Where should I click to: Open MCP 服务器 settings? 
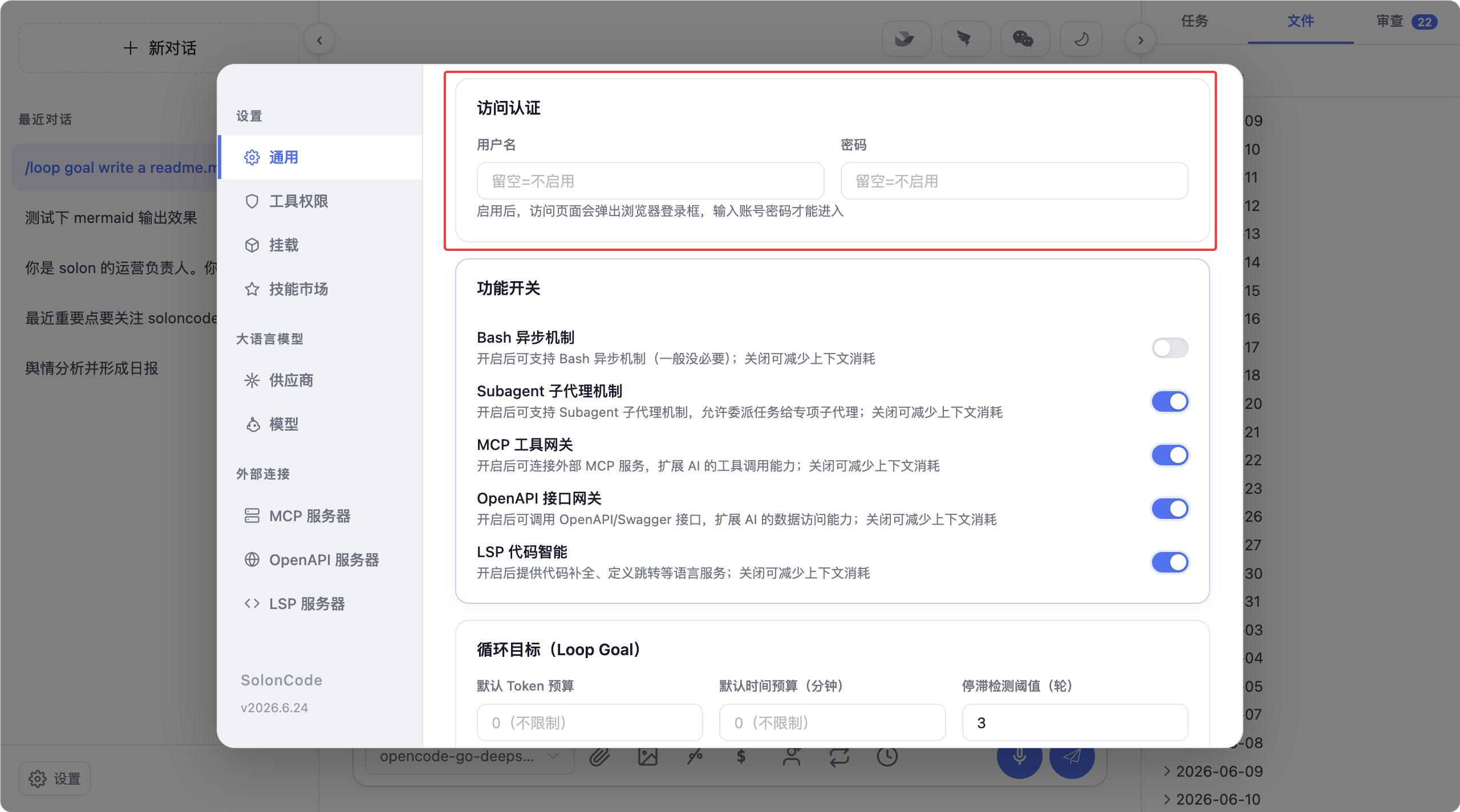pyautogui.click(x=321, y=516)
